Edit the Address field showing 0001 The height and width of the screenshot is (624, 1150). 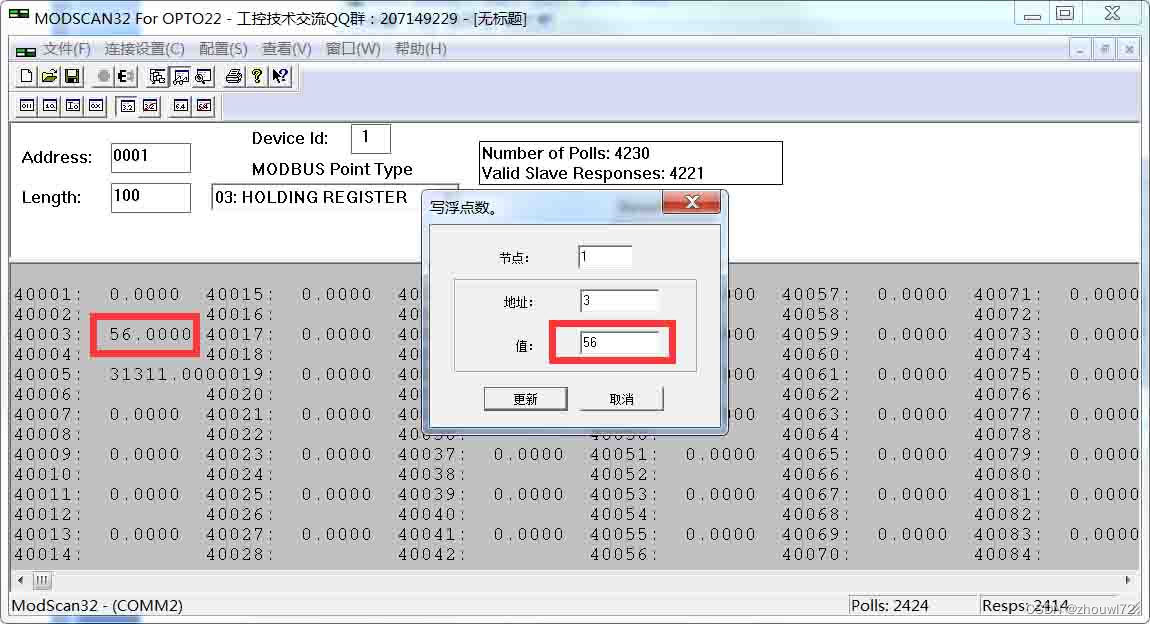pyautogui.click(x=150, y=157)
